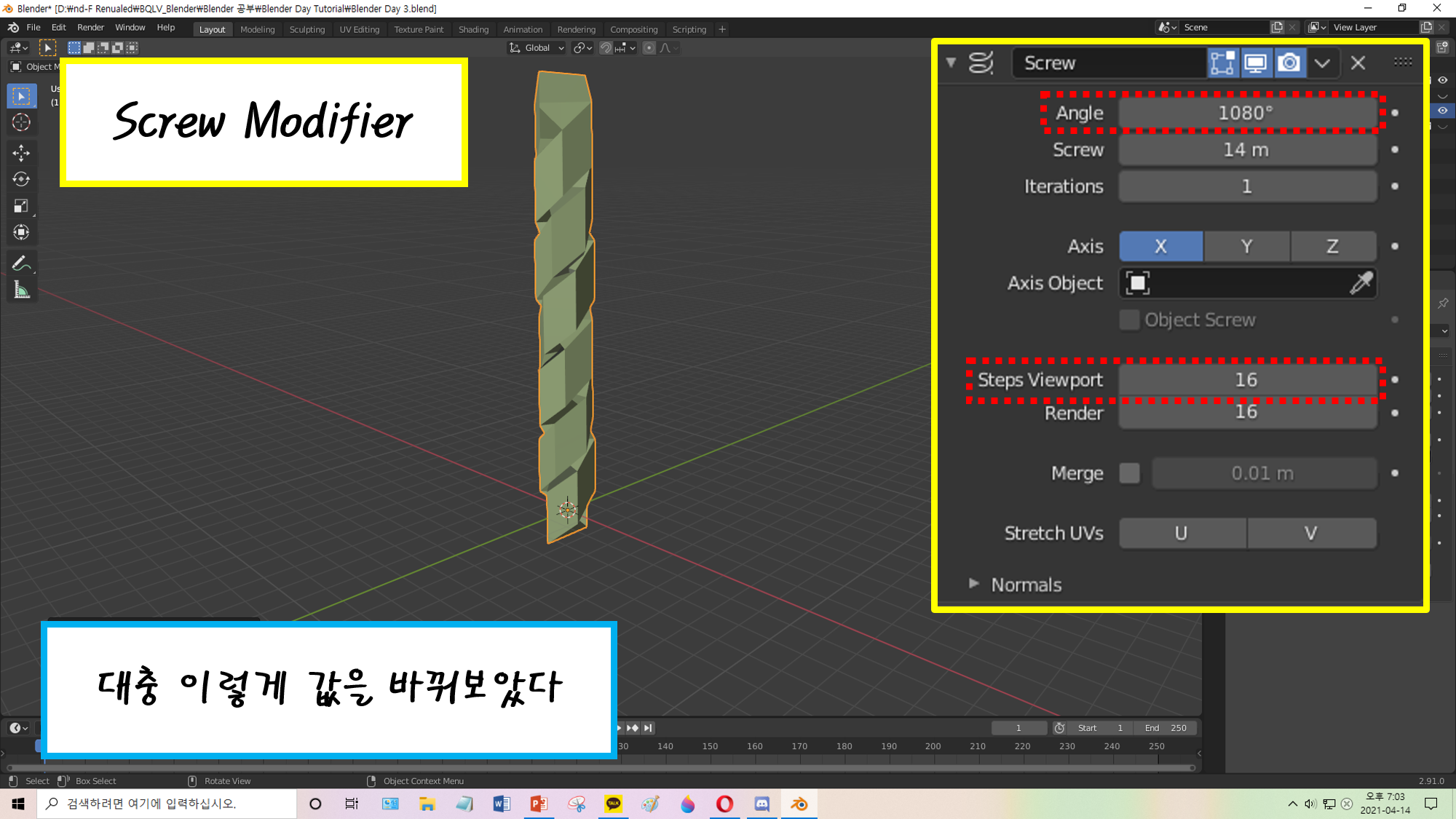Open the File menu

pyautogui.click(x=33, y=28)
